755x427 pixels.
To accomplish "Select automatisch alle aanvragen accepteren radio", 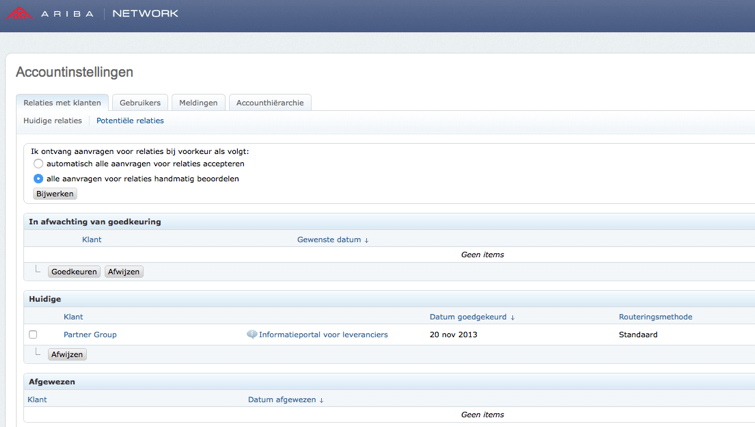I will [x=39, y=164].
